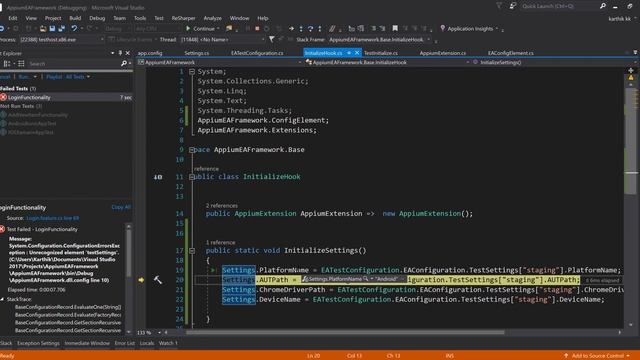Click the Stop Debugging red square icon
The width and height of the screenshot is (640, 360).
pyautogui.click(x=257, y=29)
